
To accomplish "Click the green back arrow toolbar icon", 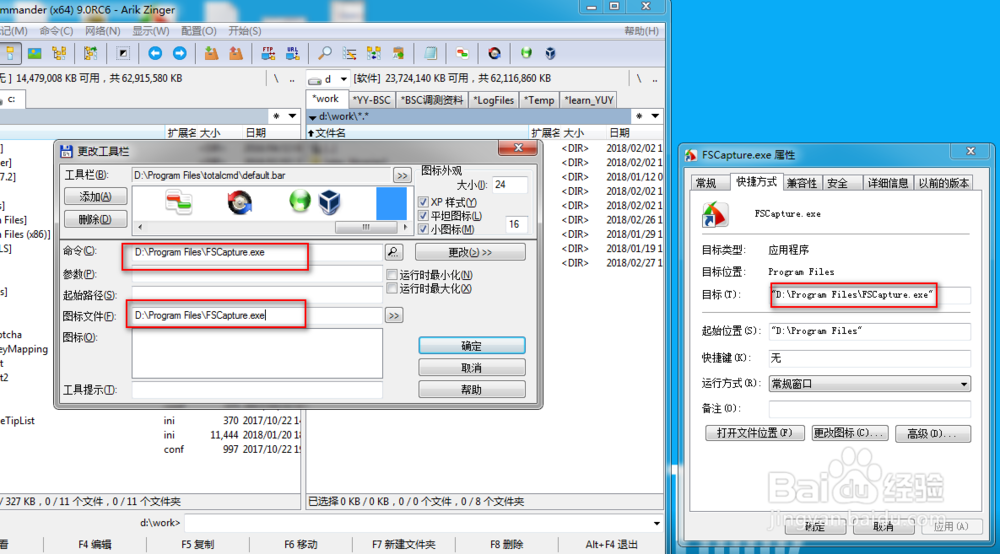I will [x=155, y=54].
